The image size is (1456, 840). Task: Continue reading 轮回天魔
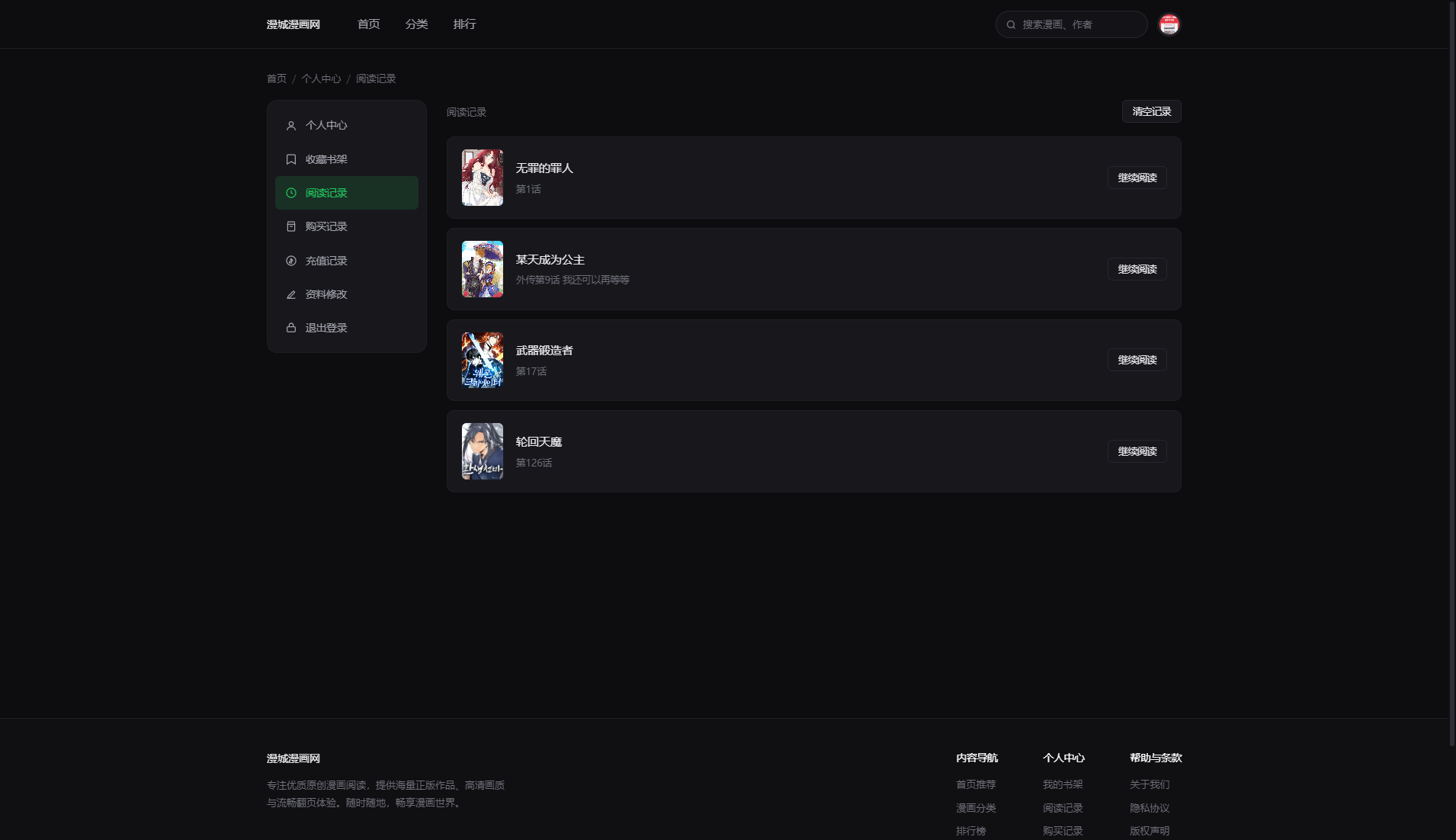click(x=1137, y=451)
